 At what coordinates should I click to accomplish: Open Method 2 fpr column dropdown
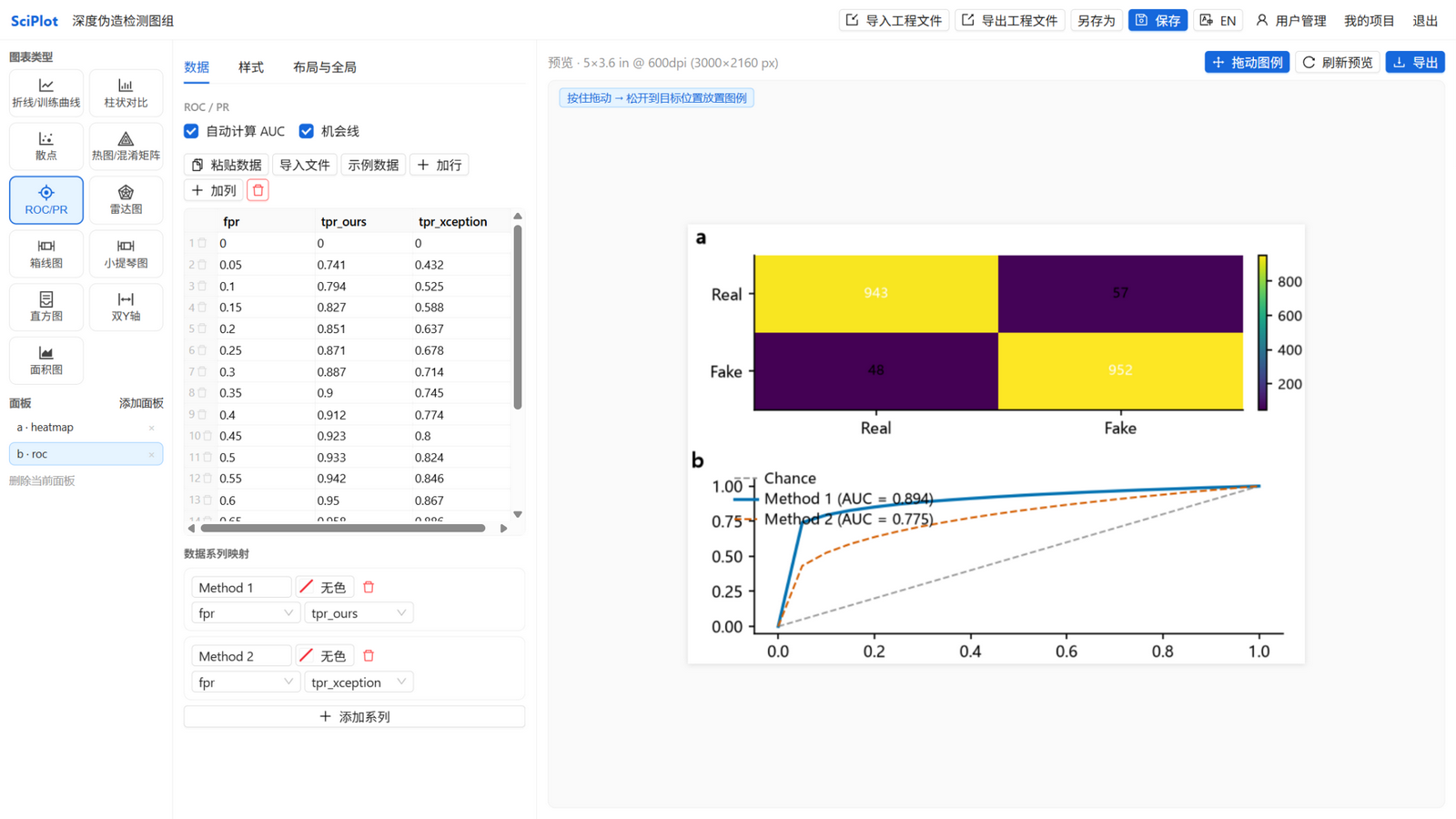(x=246, y=682)
